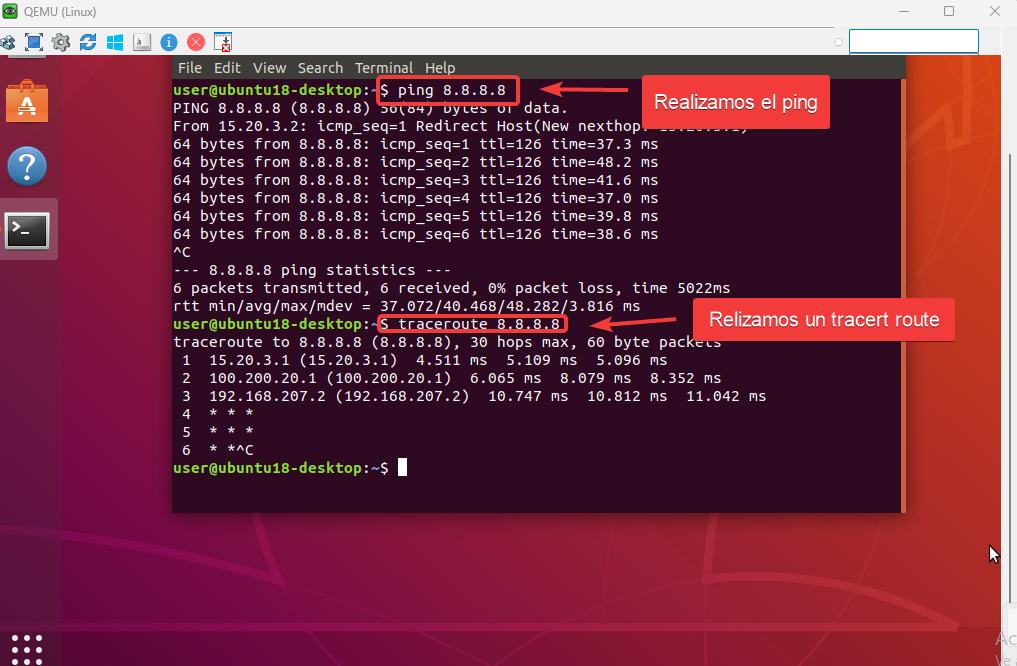Click the red circle X icon
The image size is (1017, 666).
coord(196,42)
